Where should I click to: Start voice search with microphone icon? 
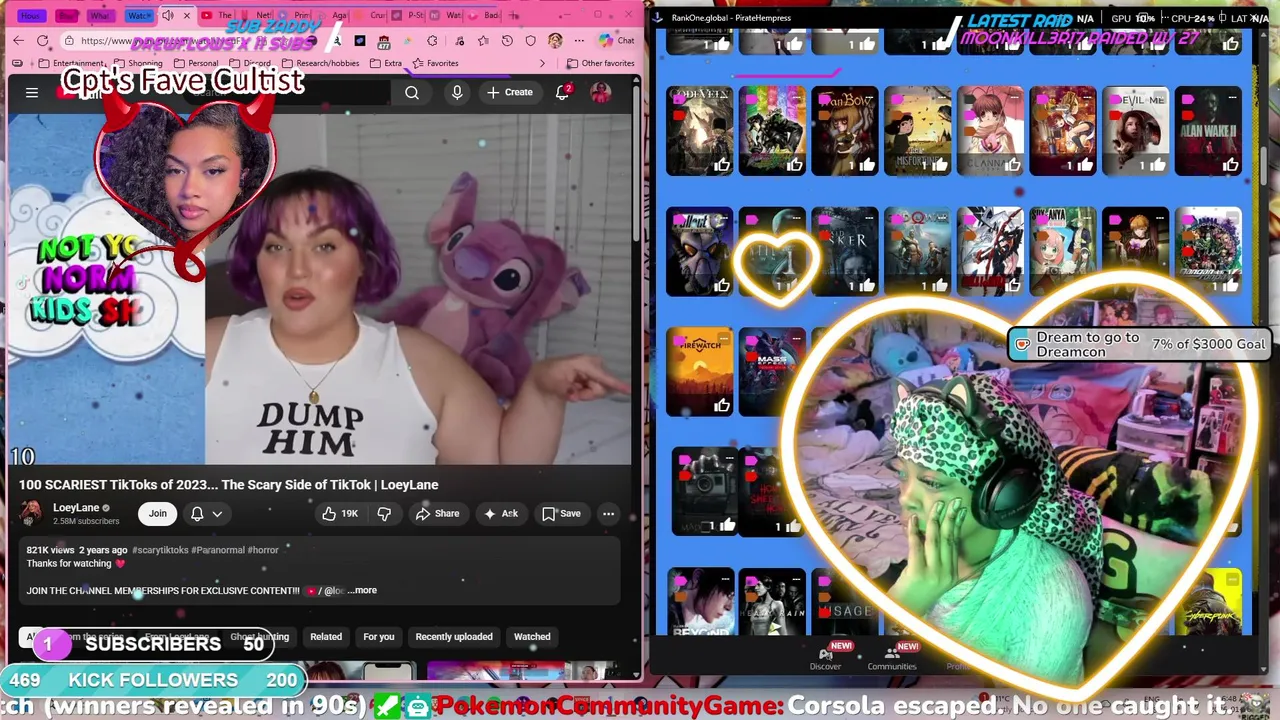[457, 92]
